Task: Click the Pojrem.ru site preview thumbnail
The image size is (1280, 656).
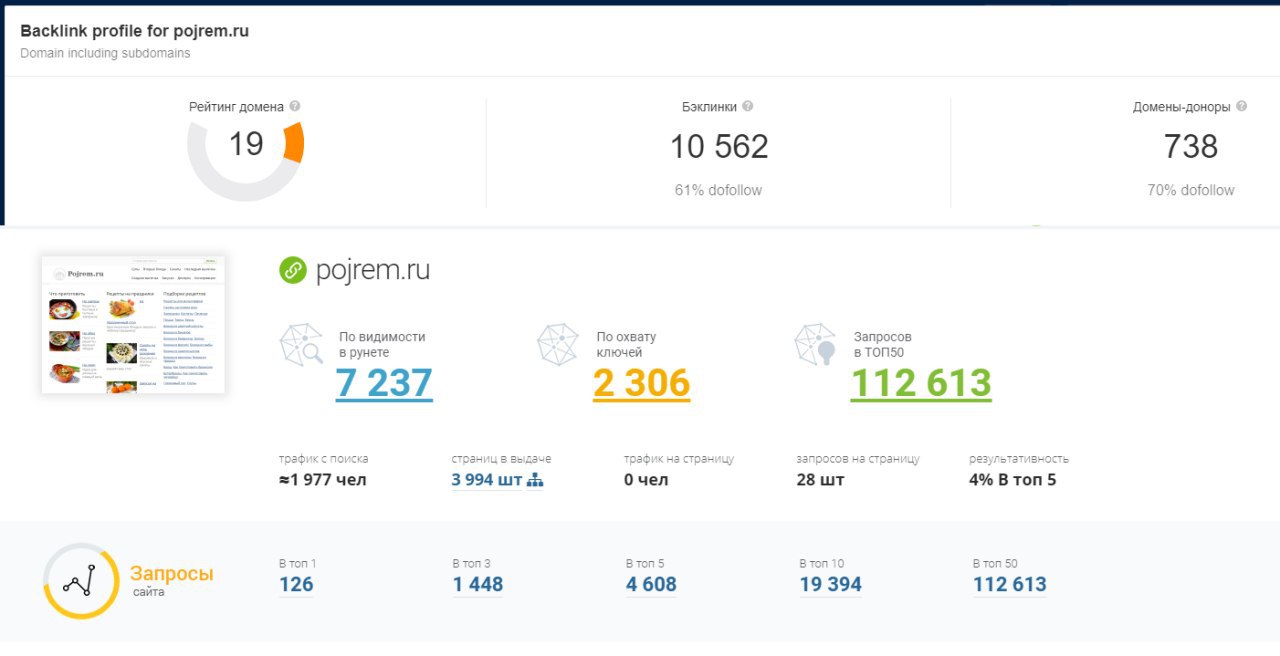Action: coord(133,325)
